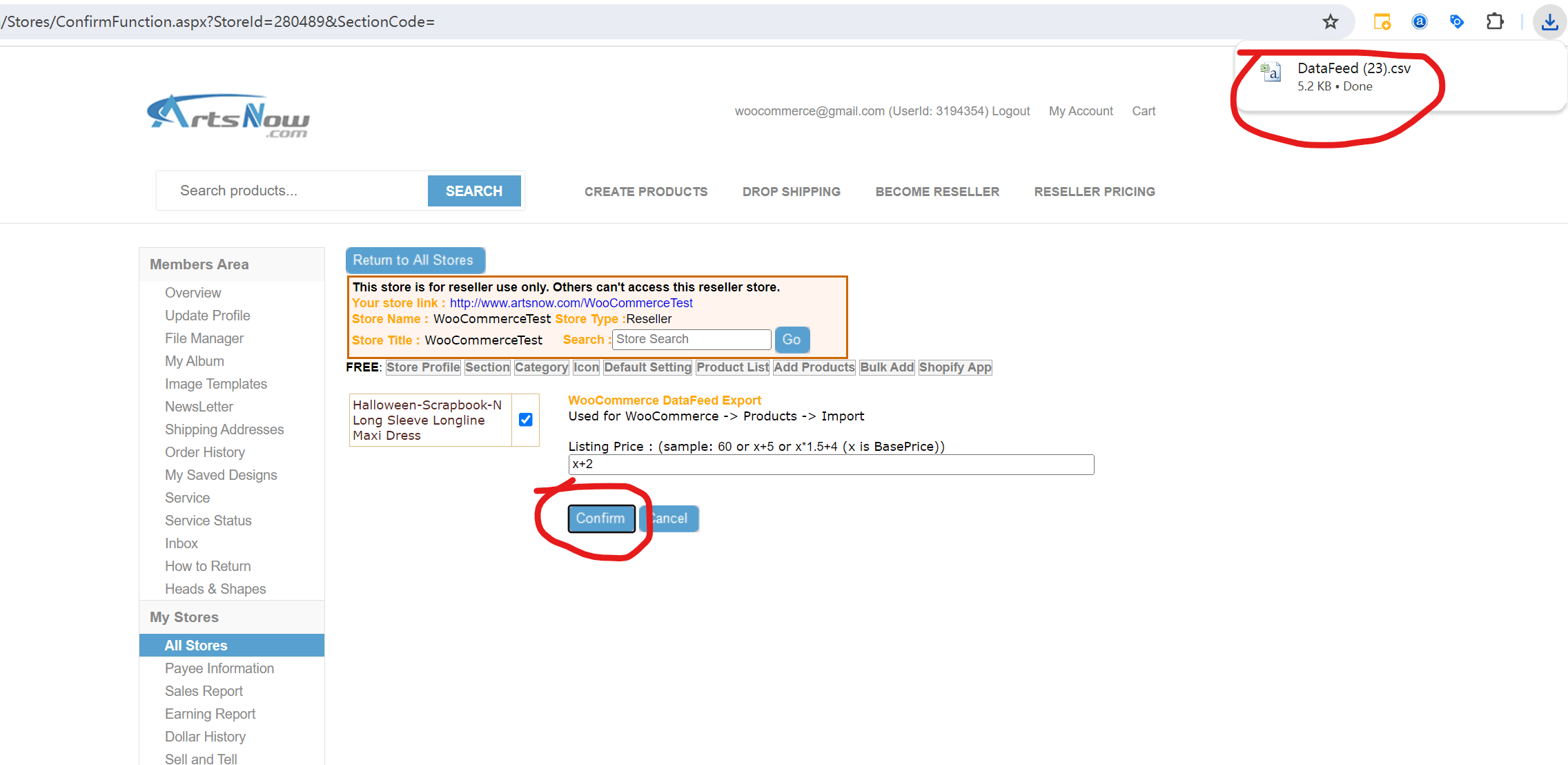Open Sales Report in sidebar
The image size is (1568, 765).
point(204,691)
